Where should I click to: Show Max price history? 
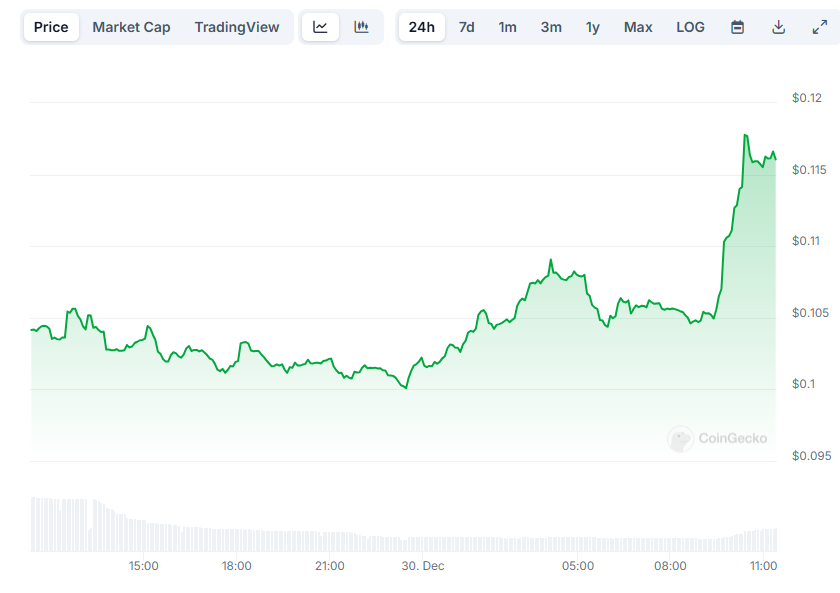click(x=638, y=27)
